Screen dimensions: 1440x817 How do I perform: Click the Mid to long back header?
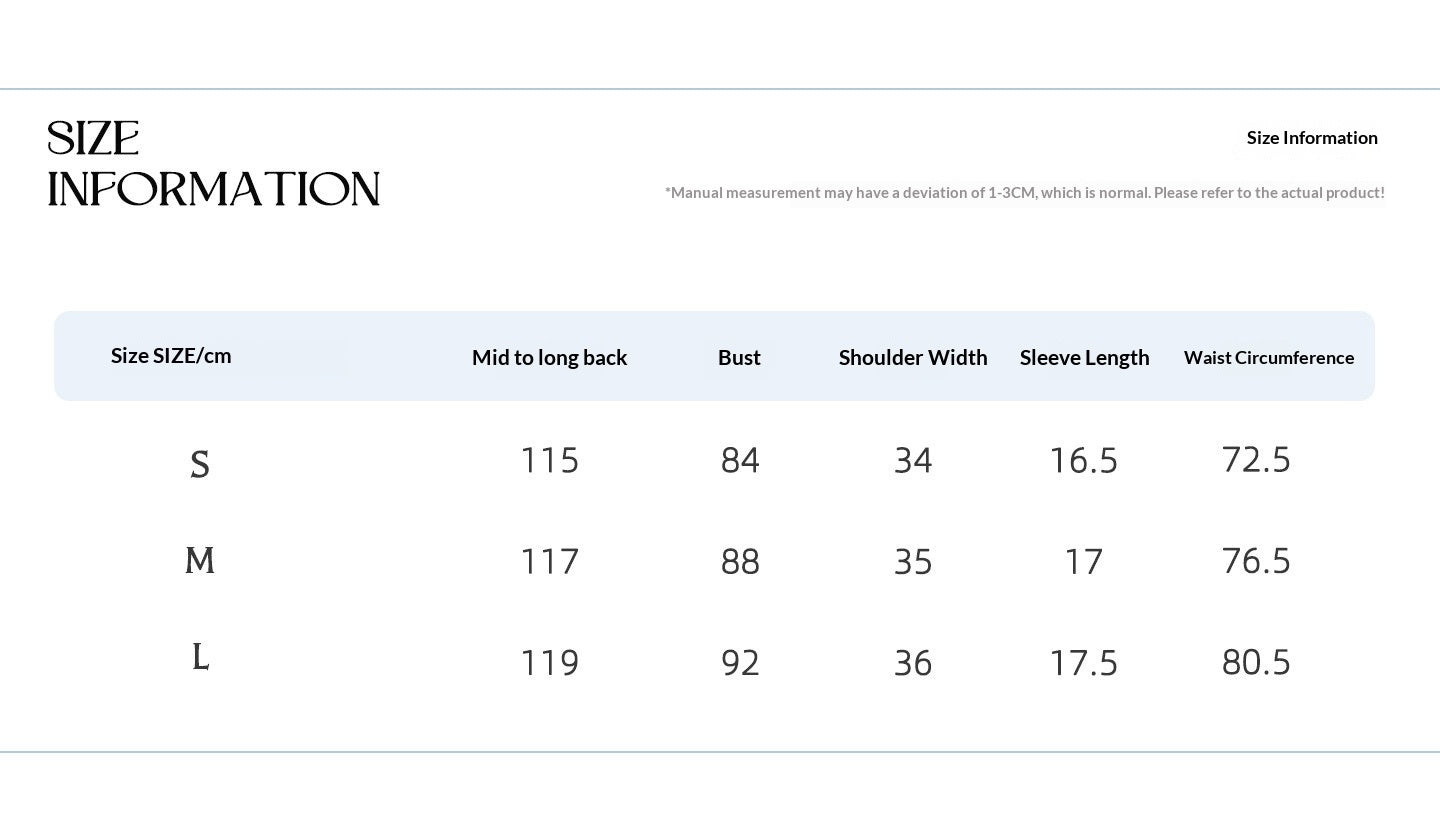(549, 358)
